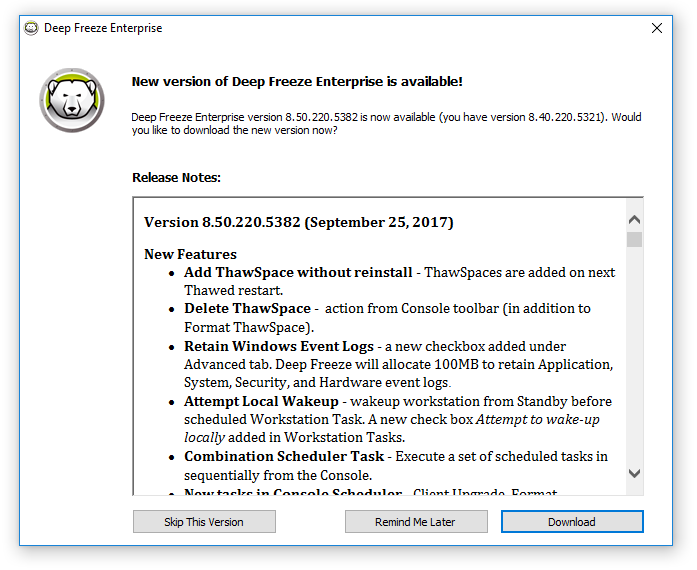Image resolution: width=697 pixels, height=570 pixels.
Task: Click the italic Attempt to wake-up locally text
Action: click(x=541, y=420)
